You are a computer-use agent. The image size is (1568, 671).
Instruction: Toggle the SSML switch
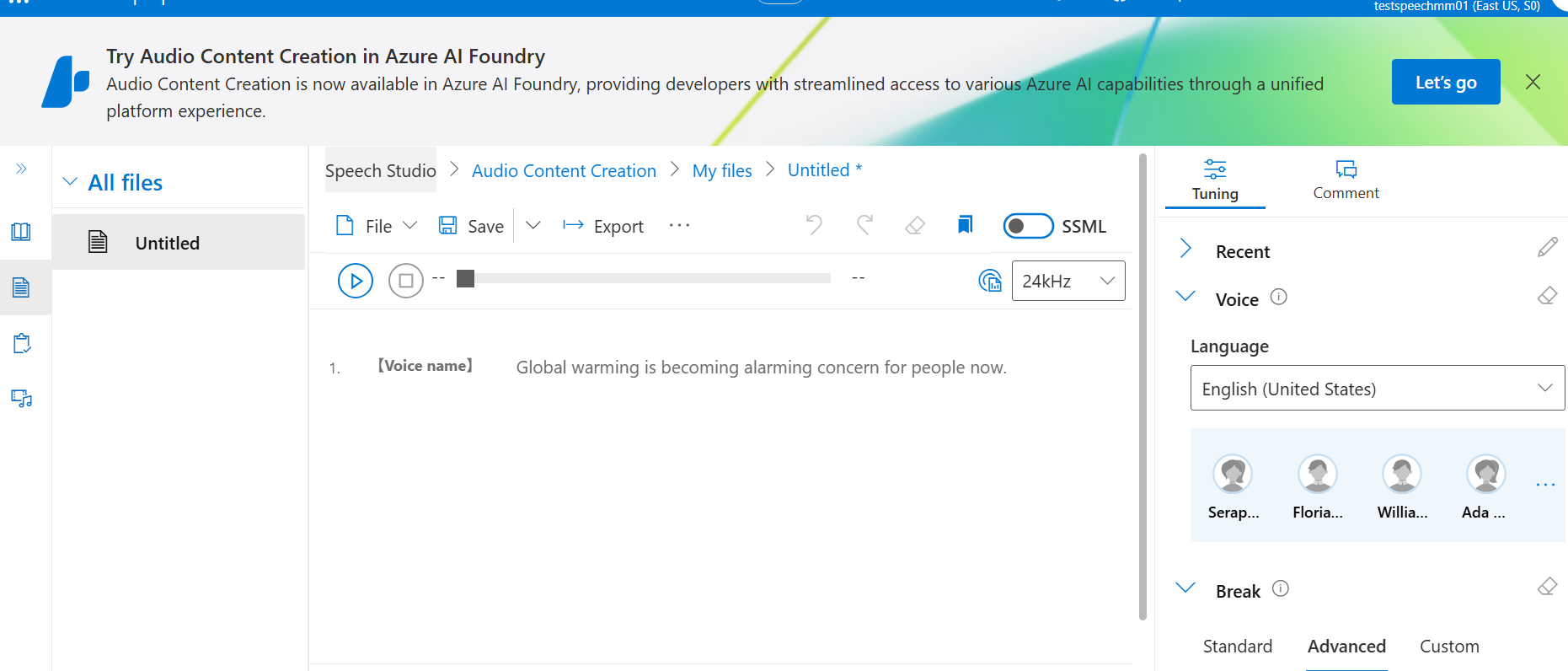click(x=1028, y=226)
